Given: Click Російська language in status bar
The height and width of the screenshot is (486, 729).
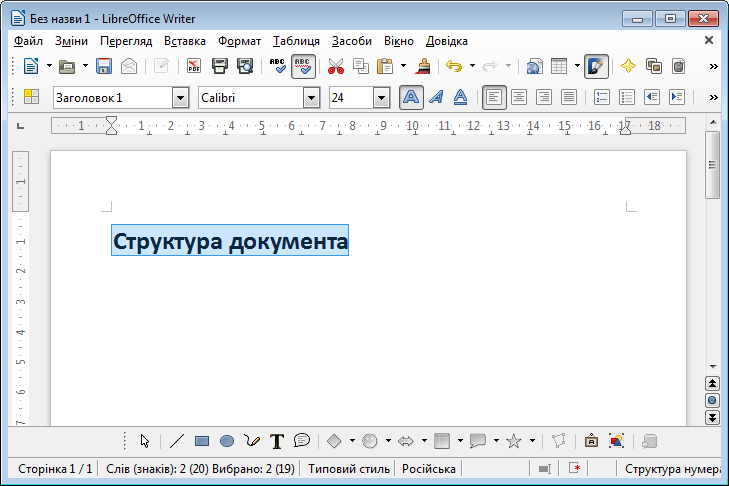Looking at the screenshot, I should pyautogui.click(x=428, y=468).
